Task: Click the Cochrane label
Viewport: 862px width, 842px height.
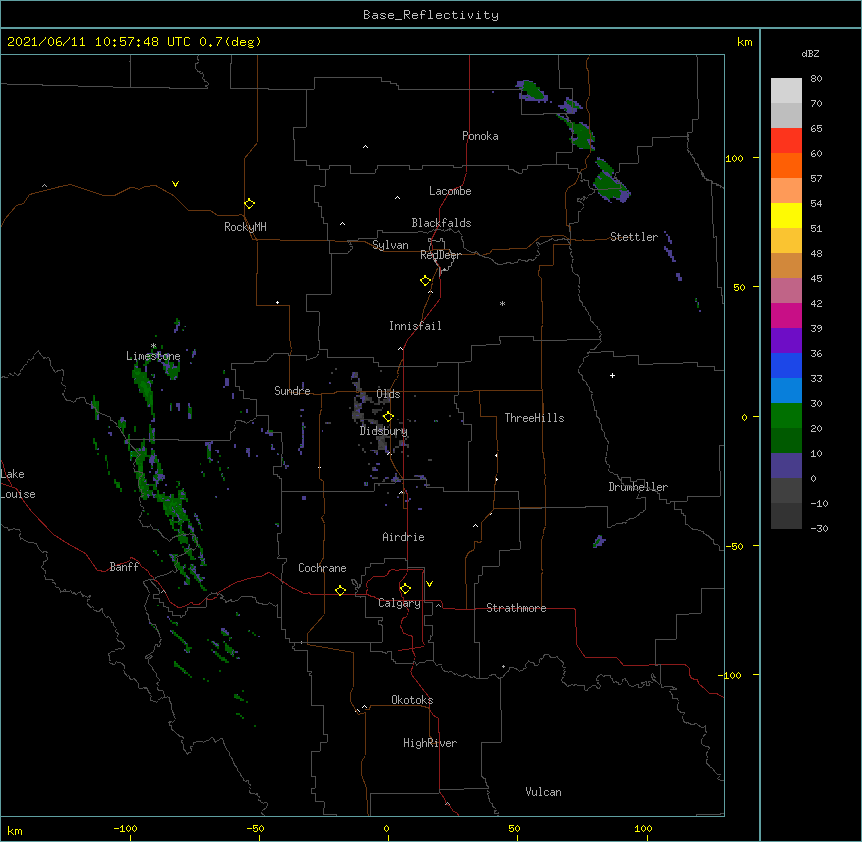Action: (x=322, y=568)
